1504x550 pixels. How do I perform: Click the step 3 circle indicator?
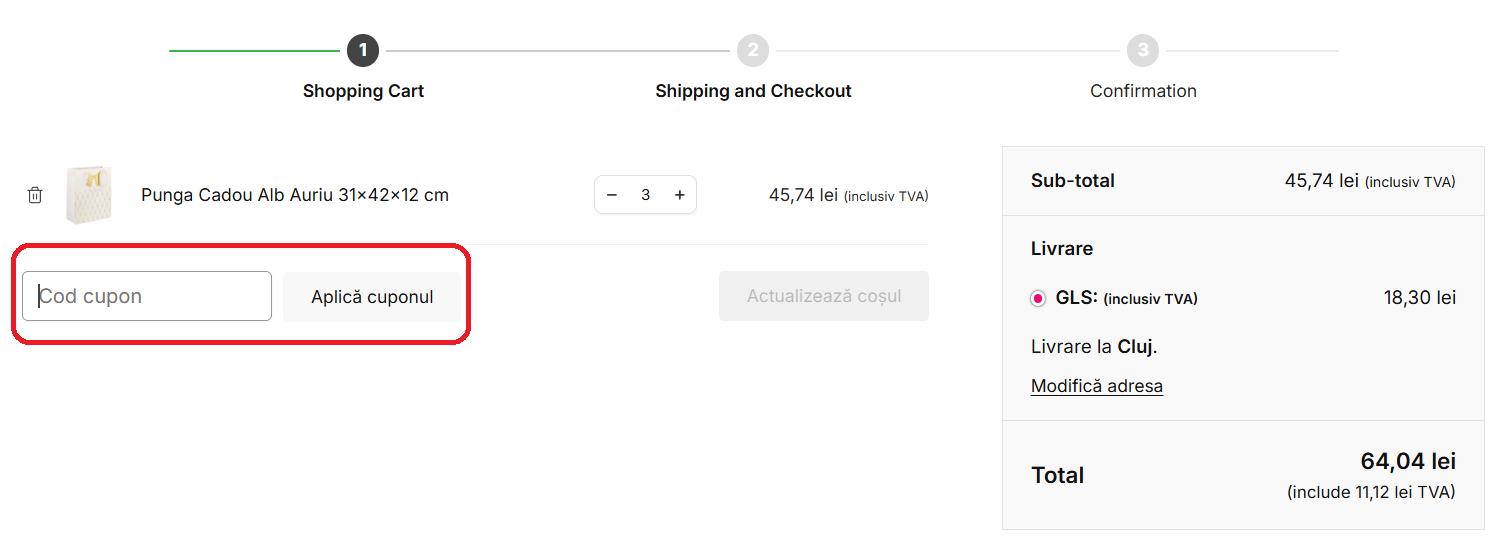(1143, 50)
